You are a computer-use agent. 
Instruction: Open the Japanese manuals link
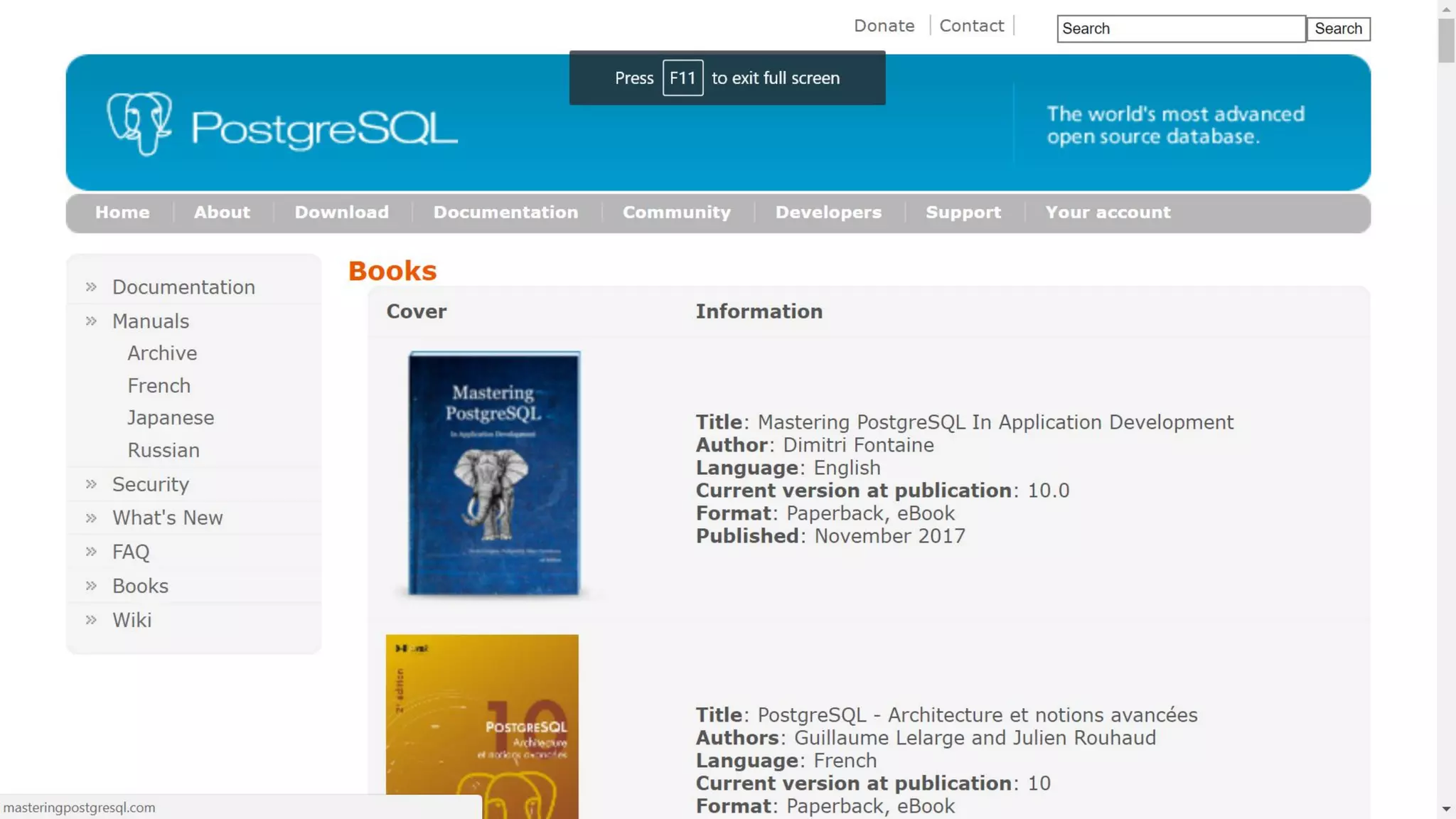click(x=171, y=418)
